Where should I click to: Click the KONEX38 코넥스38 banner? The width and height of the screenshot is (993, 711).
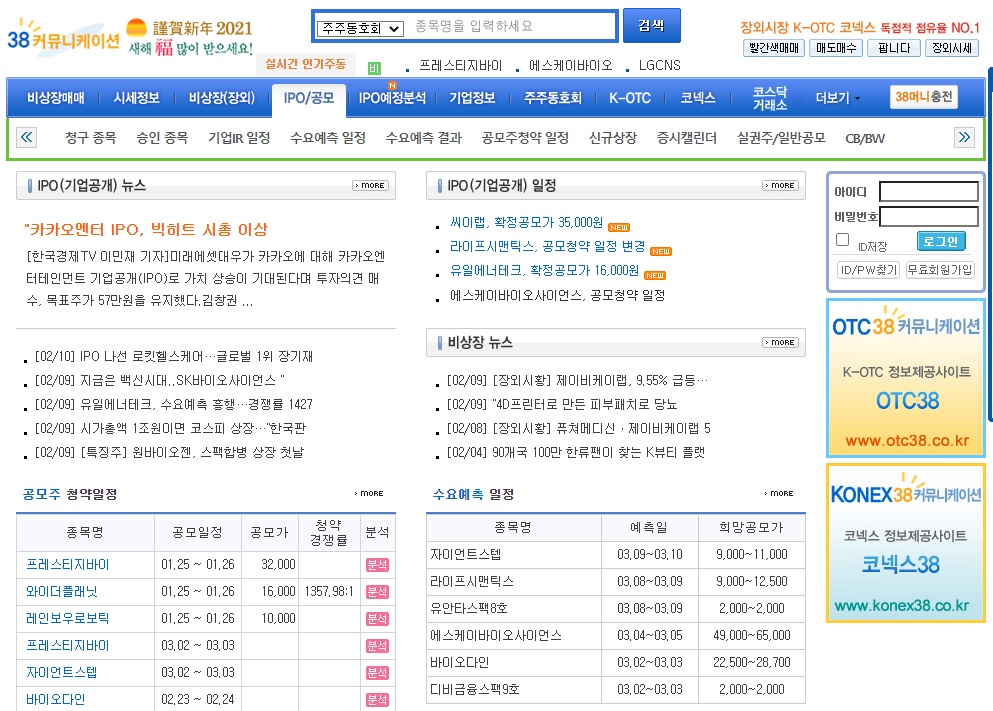coord(906,543)
